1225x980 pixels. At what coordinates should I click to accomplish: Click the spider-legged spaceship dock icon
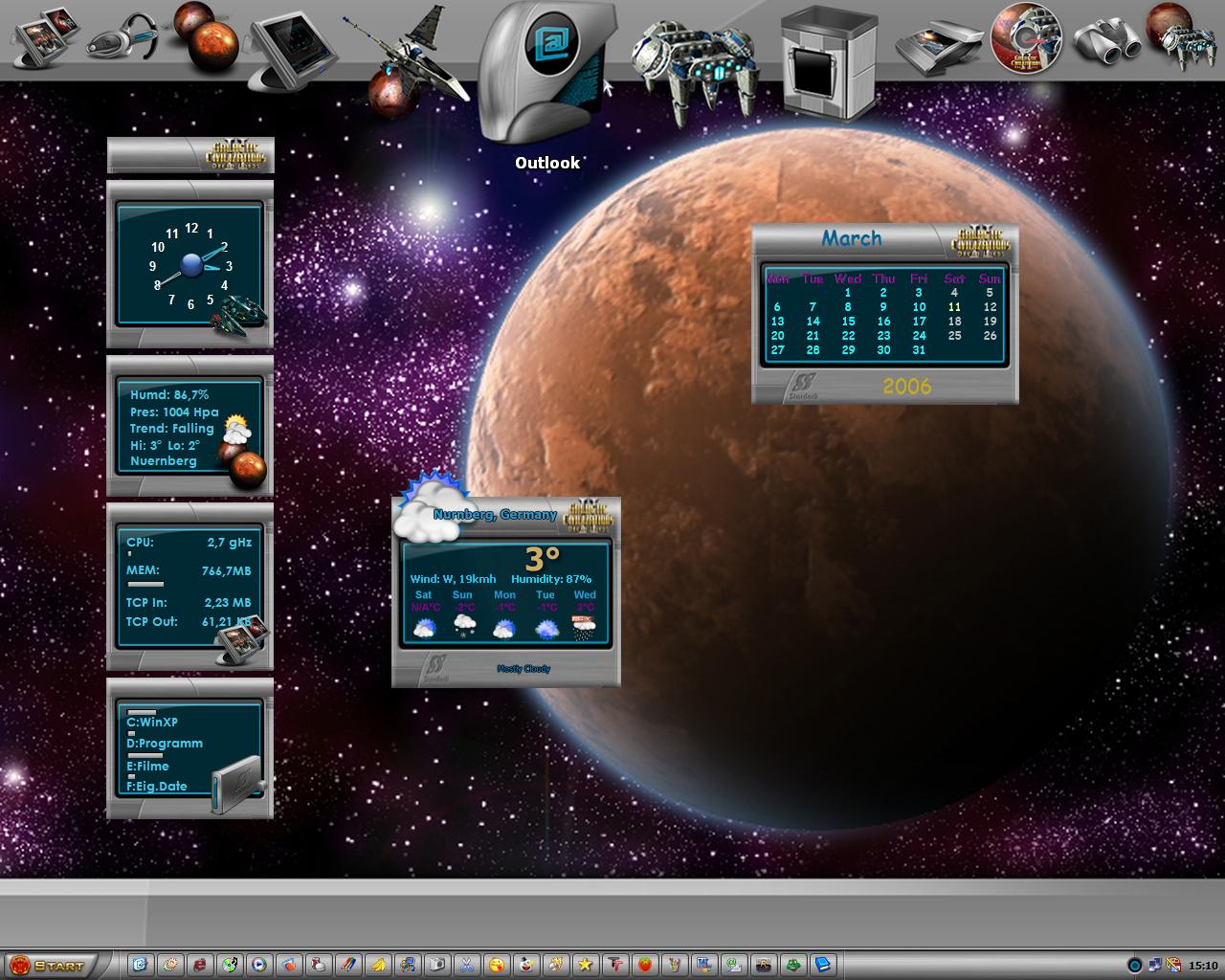point(693,69)
